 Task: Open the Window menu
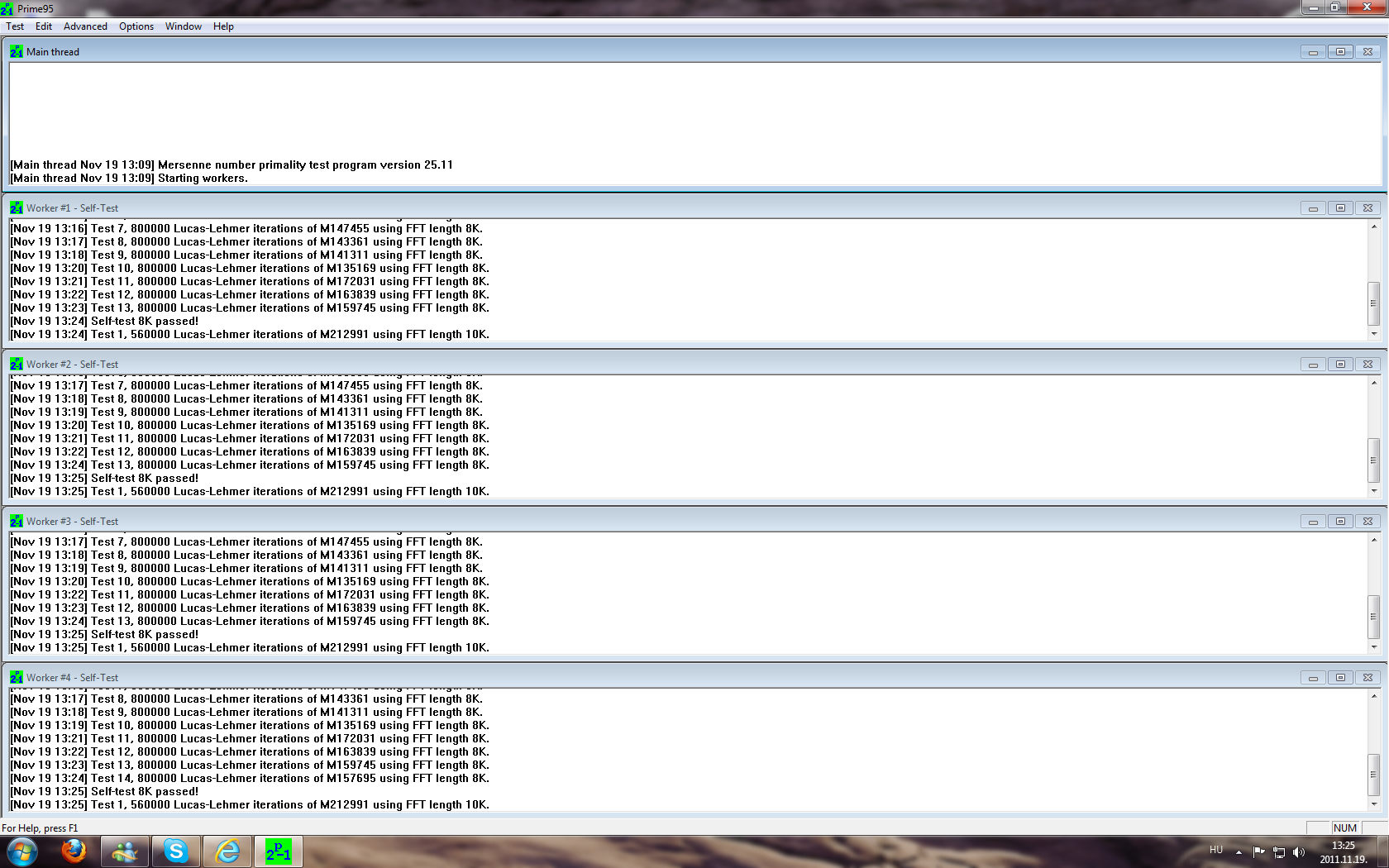pos(184,26)
